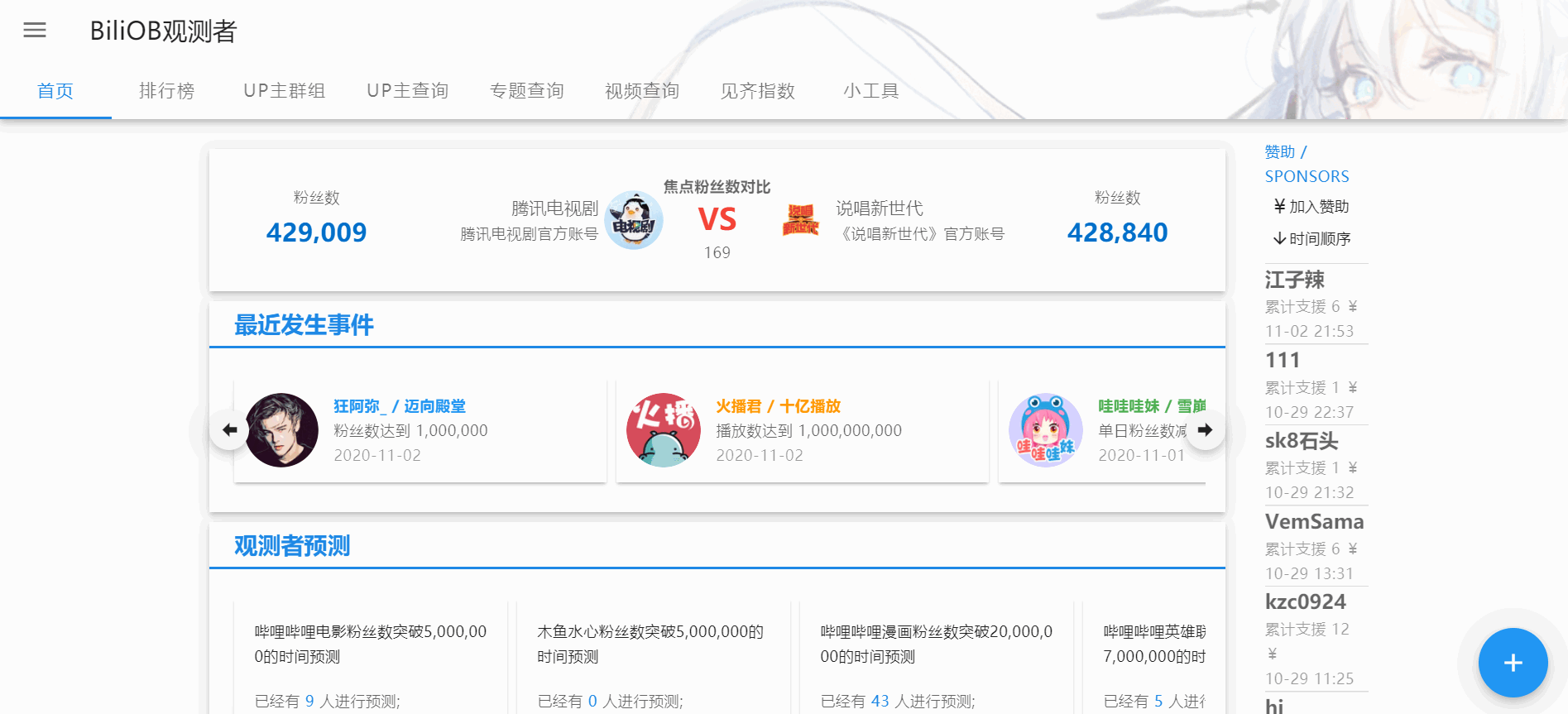Open the hamburger navigation menu
This screenshot has height=714, width=1568.
point(35,31)
